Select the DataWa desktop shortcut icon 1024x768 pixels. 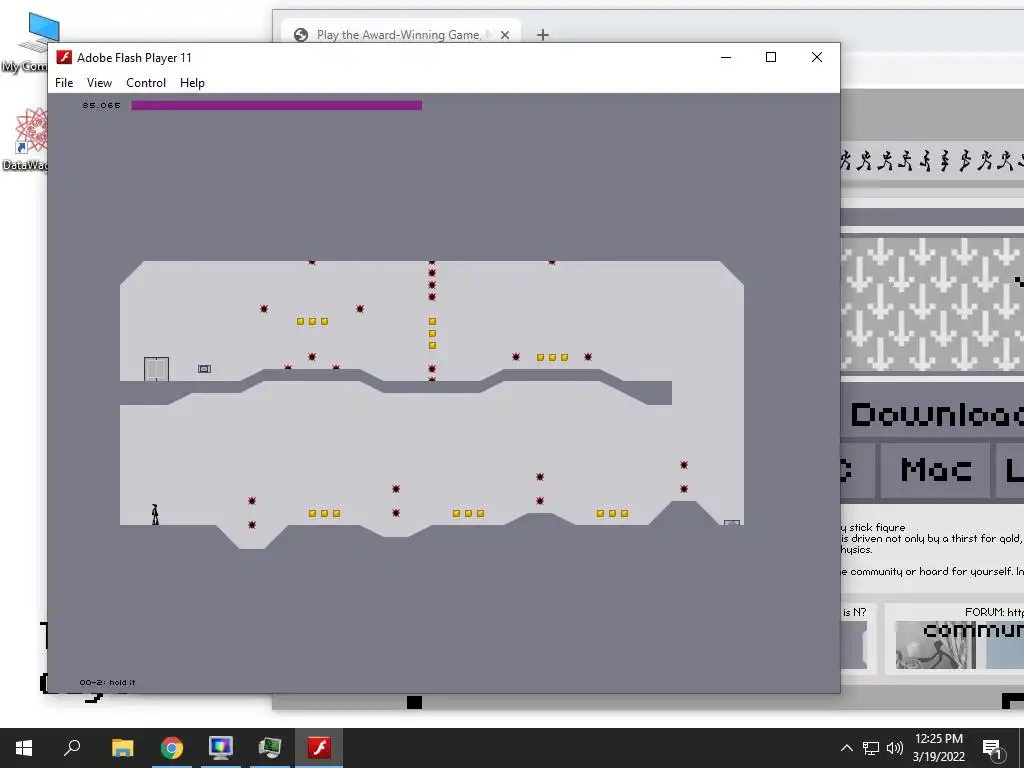click(29, 139)
